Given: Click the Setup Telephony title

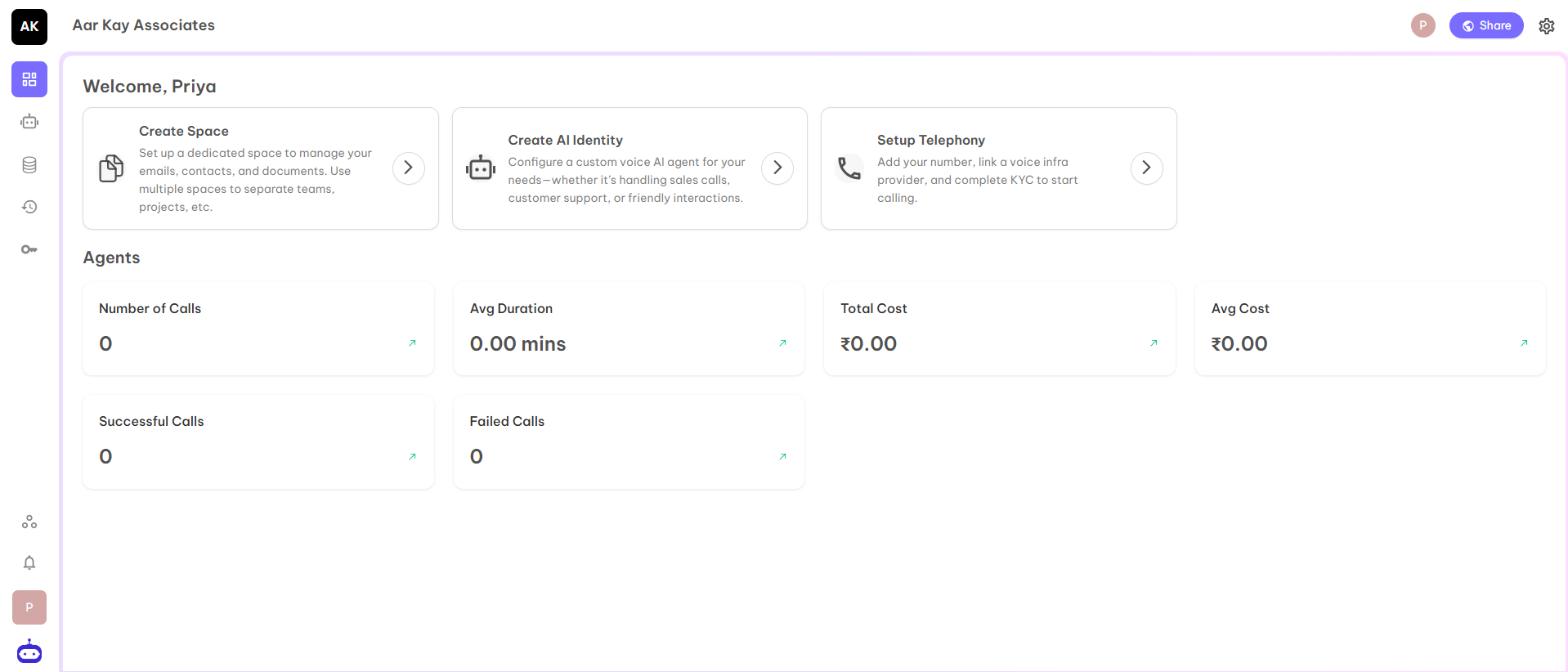Looking at the screenshot, I should coord(931,140).
